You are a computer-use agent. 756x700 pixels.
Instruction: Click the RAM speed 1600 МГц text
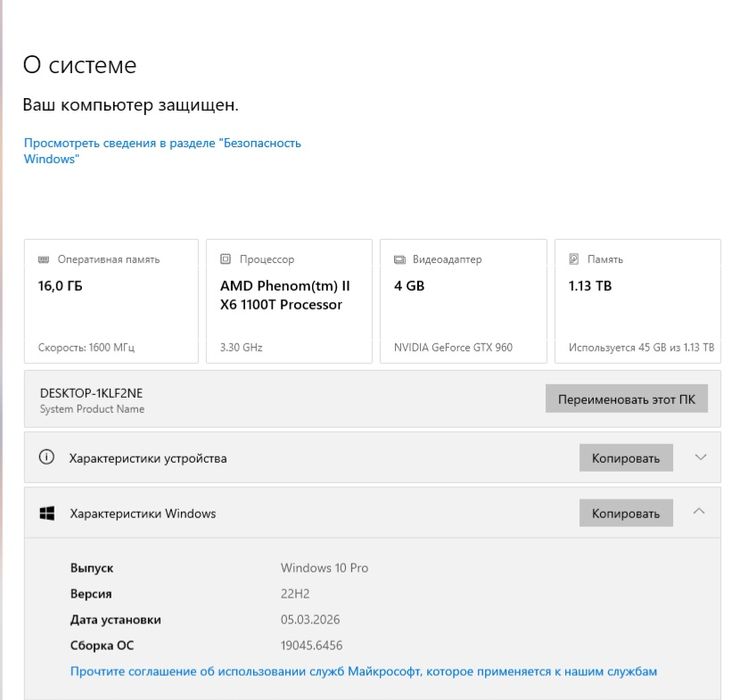pyautogui.click(x=86, y=347)
